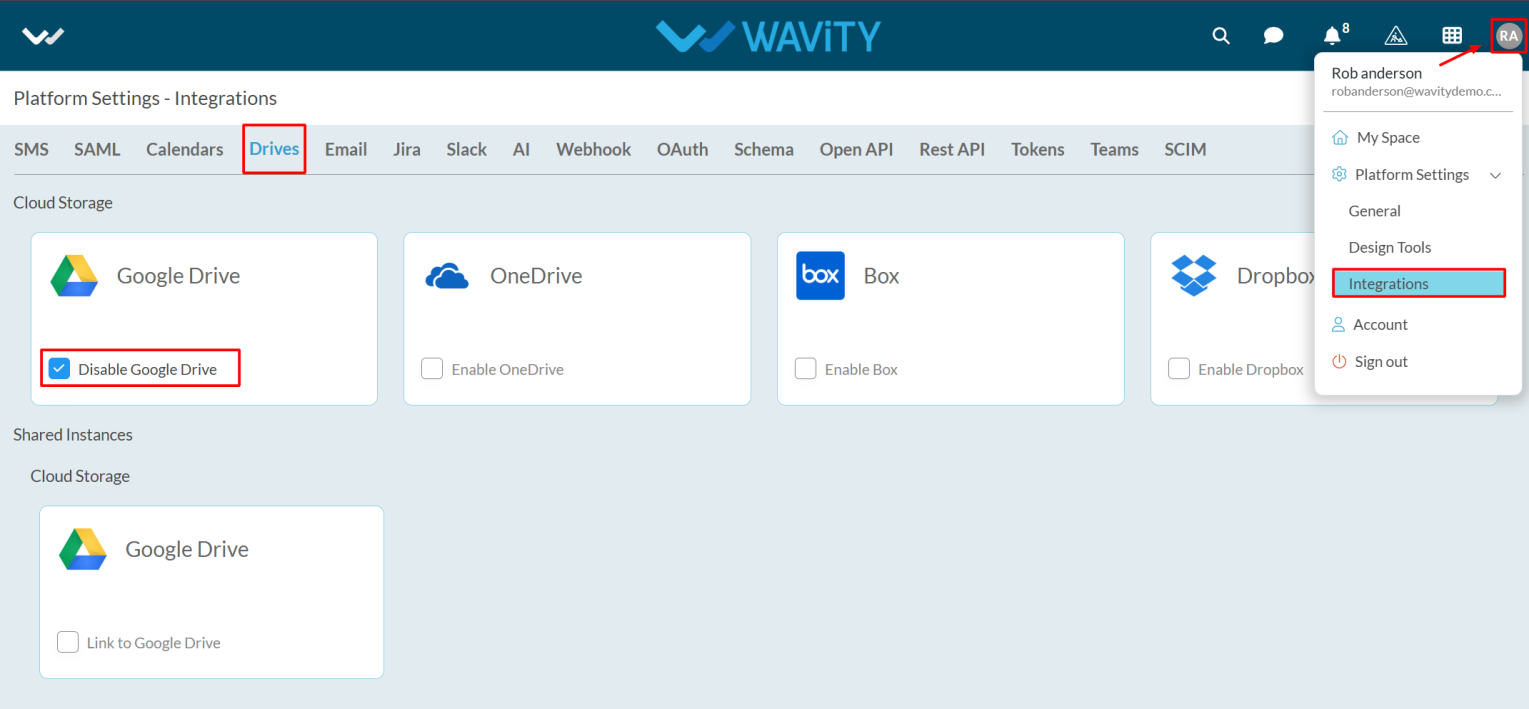Open General under Platform Settings
Image resolution: width=1529 pixels, height=709 pixels.
1374,211
